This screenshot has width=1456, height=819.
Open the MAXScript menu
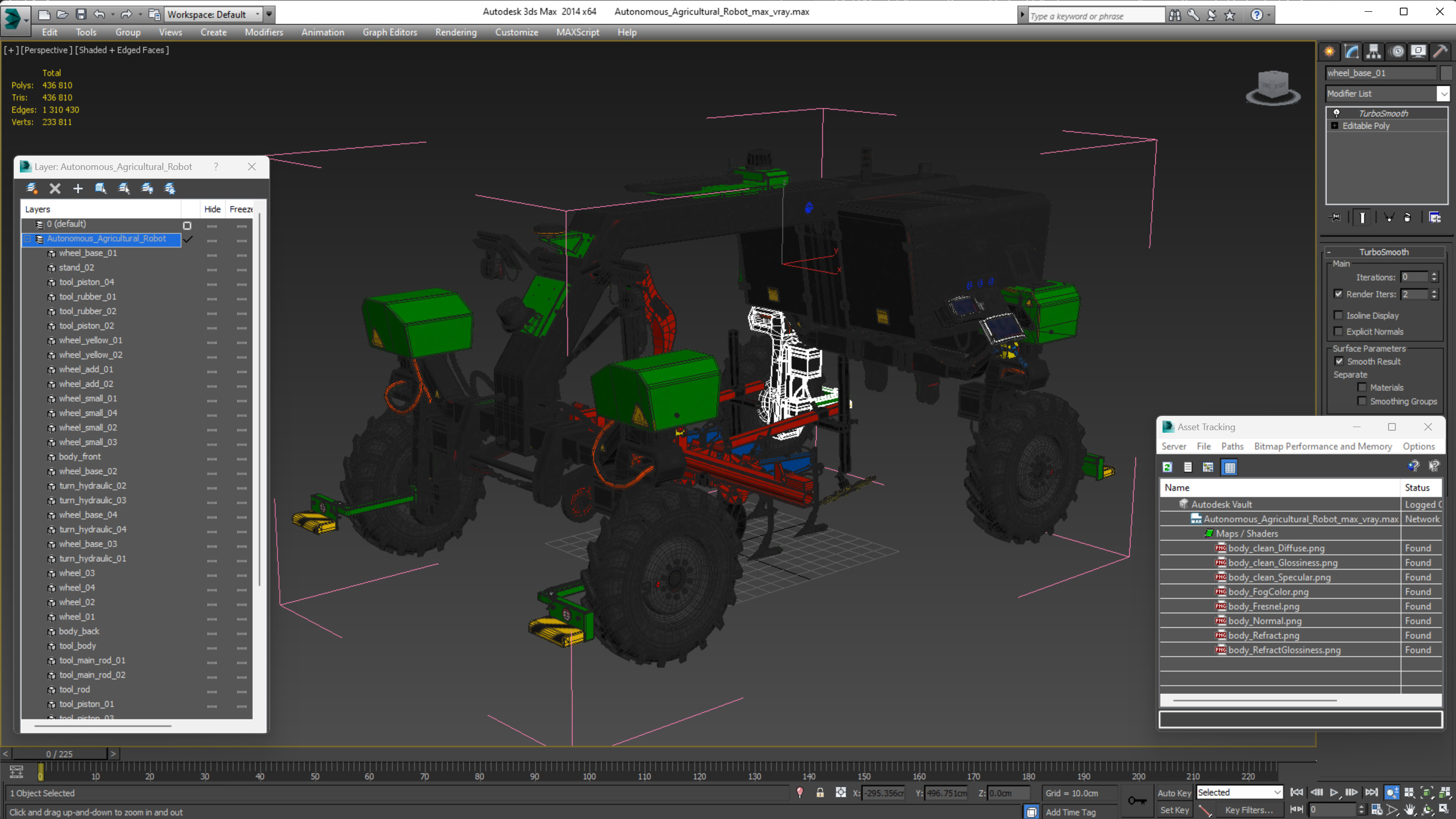pyautogui.click(x=577, y=32)
